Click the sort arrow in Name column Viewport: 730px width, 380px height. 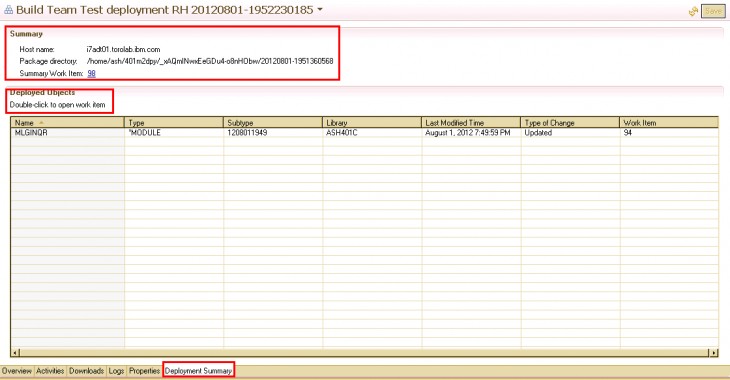(41, 122)
